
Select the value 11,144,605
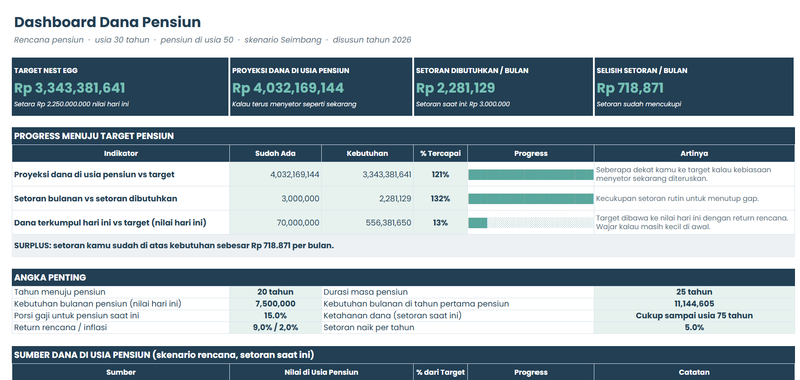pyautogui.click(x=694, y=303)
